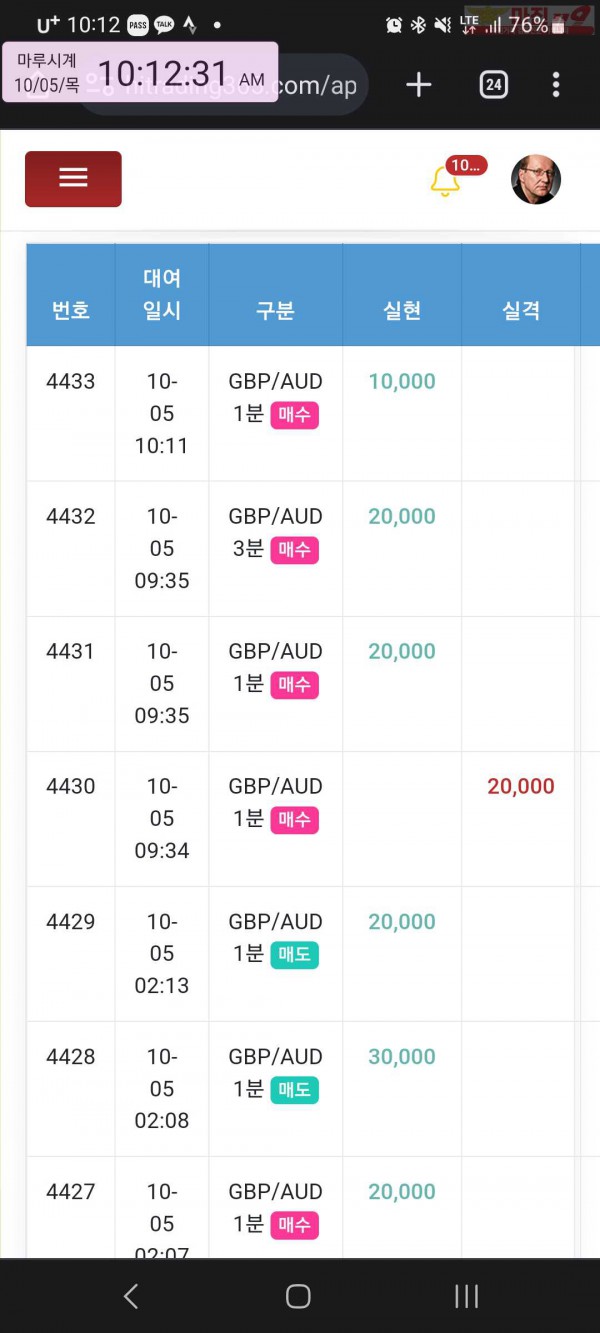The image size is (600, 1333).
Task: Open the browser three-dot menu
Action: [x=556, y=85]
